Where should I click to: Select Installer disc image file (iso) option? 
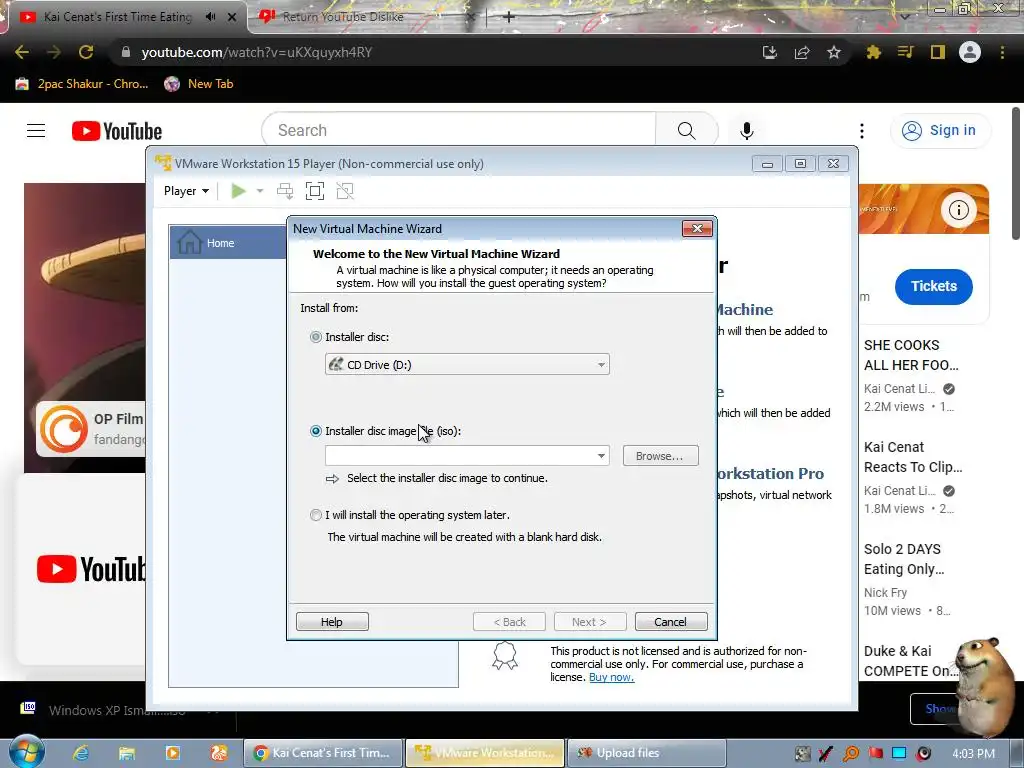click(x=316, y=431)
